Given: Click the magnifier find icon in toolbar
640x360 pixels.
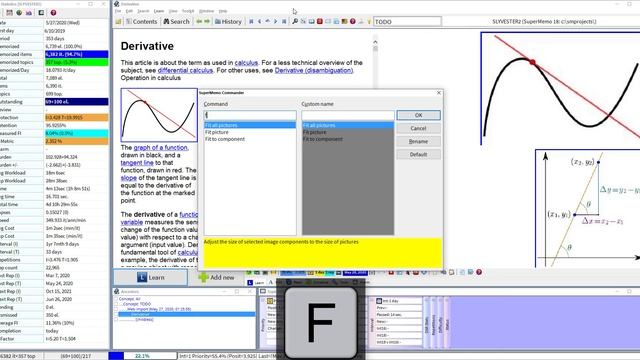Looking at the screenshot, I should 295,22.
